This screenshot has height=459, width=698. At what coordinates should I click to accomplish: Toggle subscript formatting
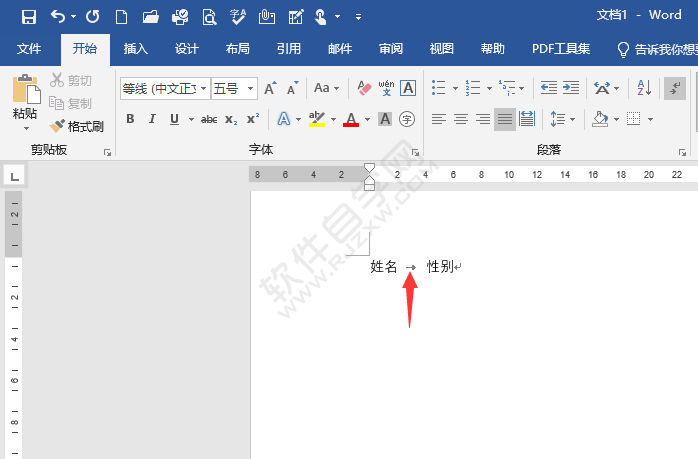click(231, 119)
